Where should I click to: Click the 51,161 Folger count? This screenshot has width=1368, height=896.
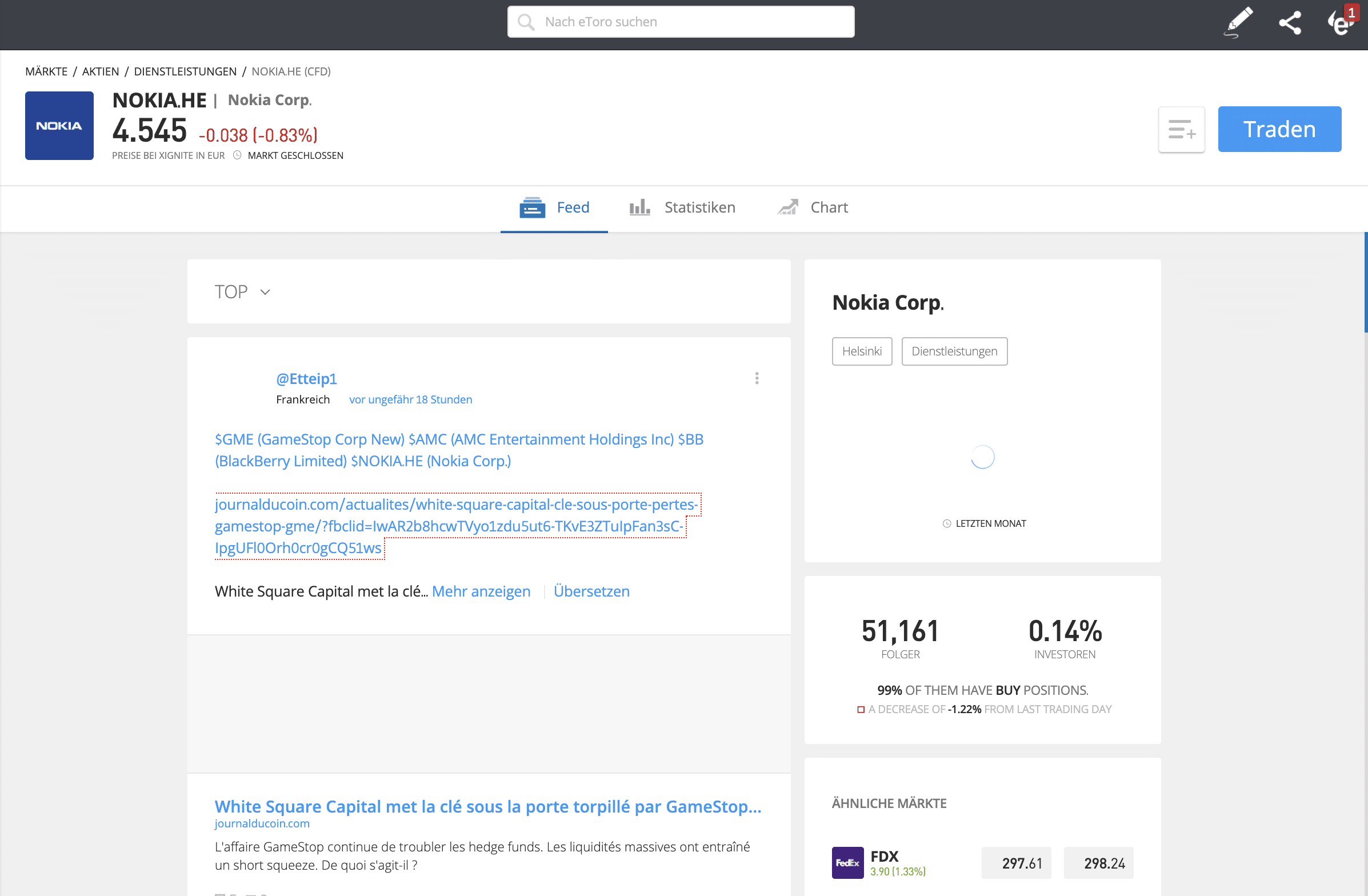(x=900, y=631)
